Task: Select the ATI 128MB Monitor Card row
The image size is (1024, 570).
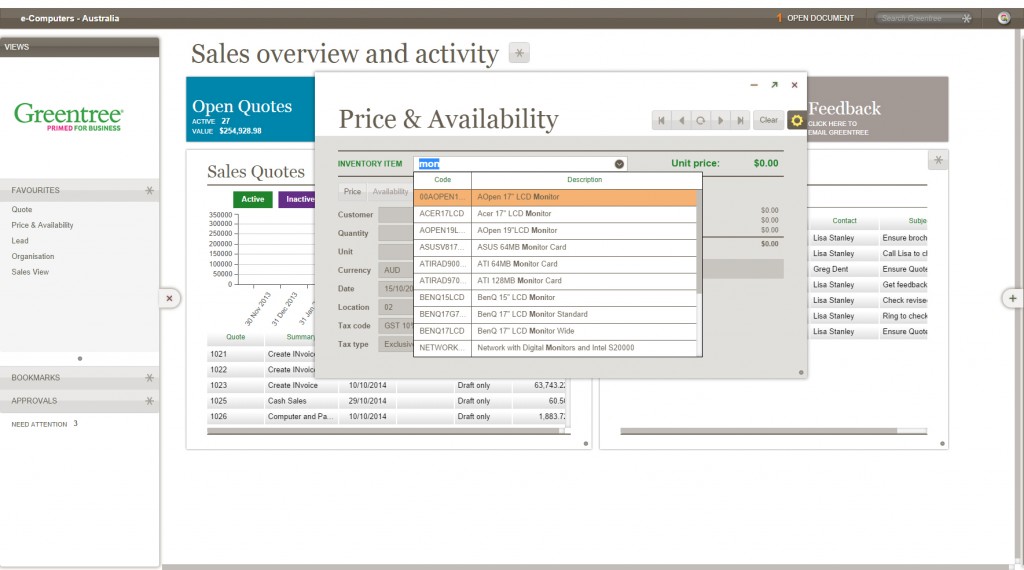Action: [556, 281]
